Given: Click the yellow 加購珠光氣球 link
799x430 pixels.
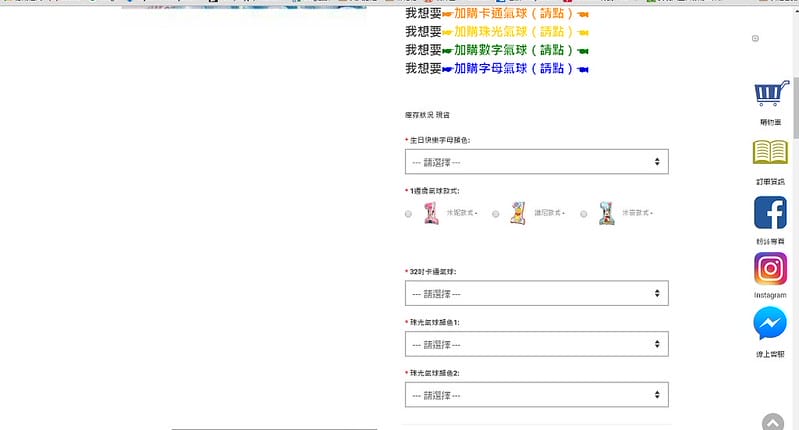Looking at the screenshot, I should 515,32.
